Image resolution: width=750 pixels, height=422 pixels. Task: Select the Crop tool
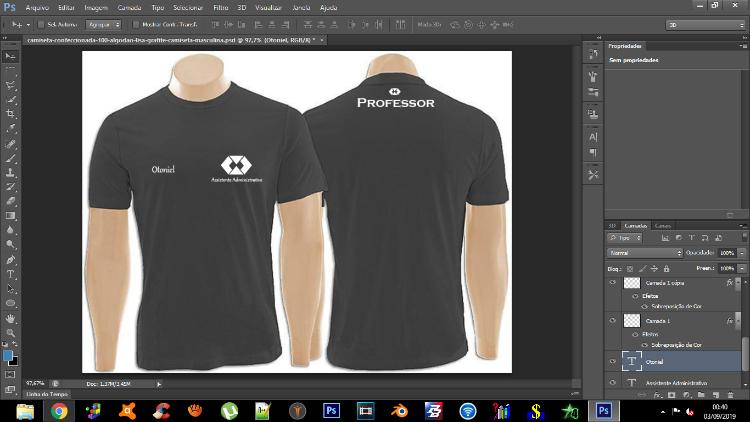pos(11,114)
